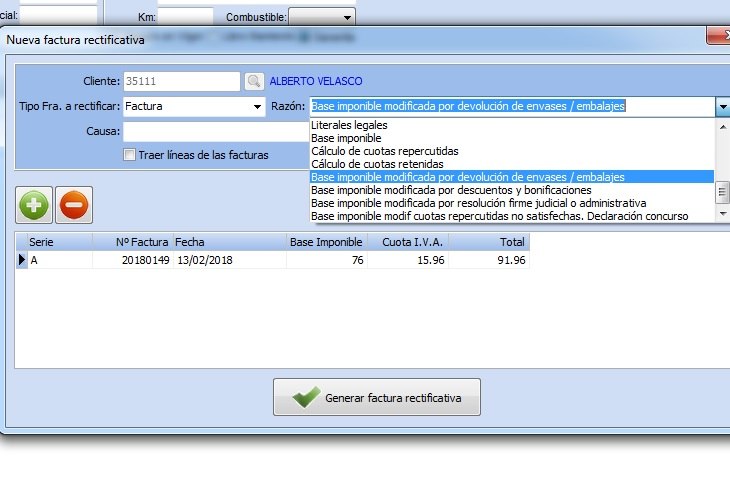Enable 'Traer líneas de las facturas' checkbox
Image resolution: width=730 pixels, height=487 pixels.
pos(129,155)
